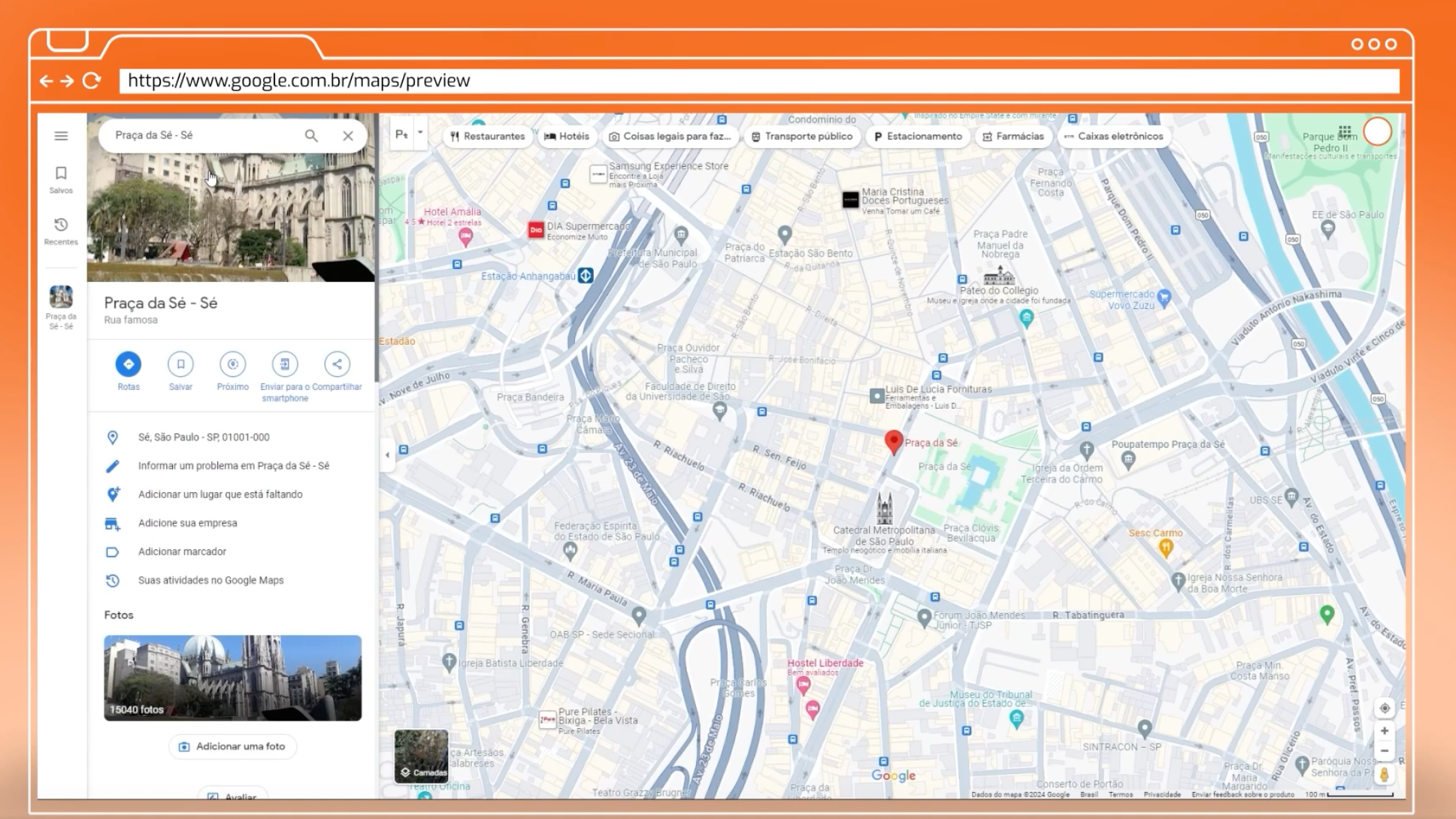
Task: Open the Salvos saved places tab
Action: [x=61, y=179]
